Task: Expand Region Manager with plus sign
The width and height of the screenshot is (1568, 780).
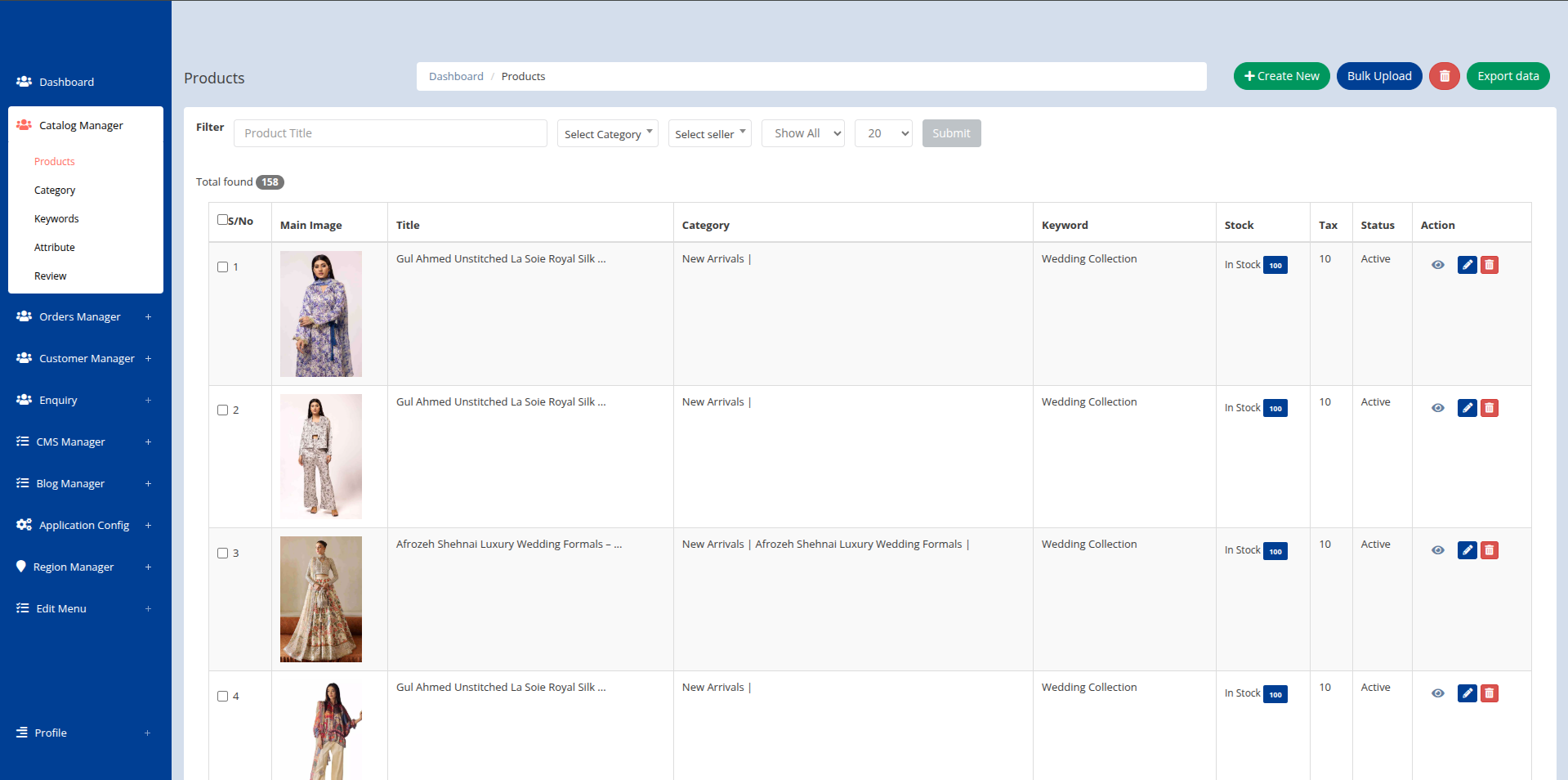Action: pyautogui.click(x=148, y=567)
